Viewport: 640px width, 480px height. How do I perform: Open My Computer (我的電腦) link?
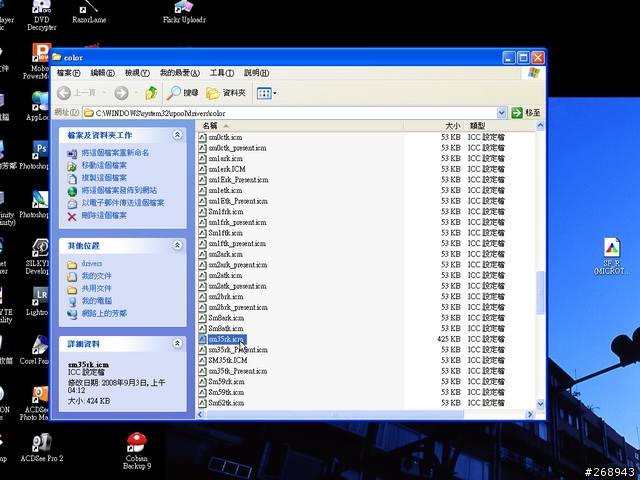coord(97,301)
